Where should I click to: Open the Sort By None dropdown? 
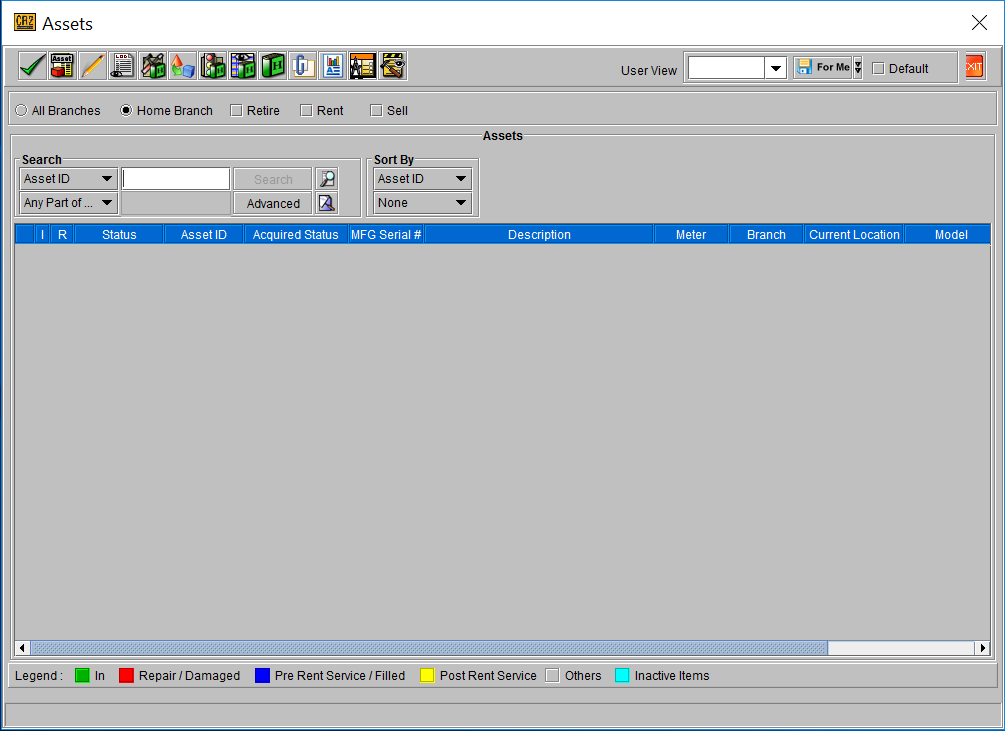(x=422, y=203)
